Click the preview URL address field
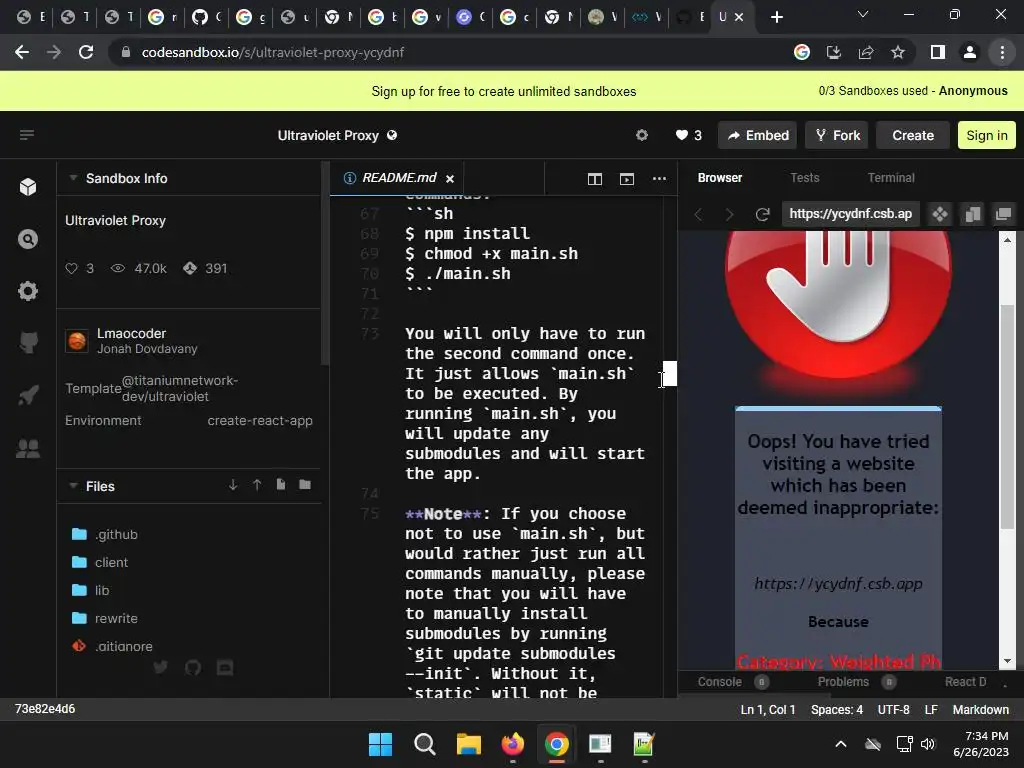The image size is (1024, 768). [850, 214]
